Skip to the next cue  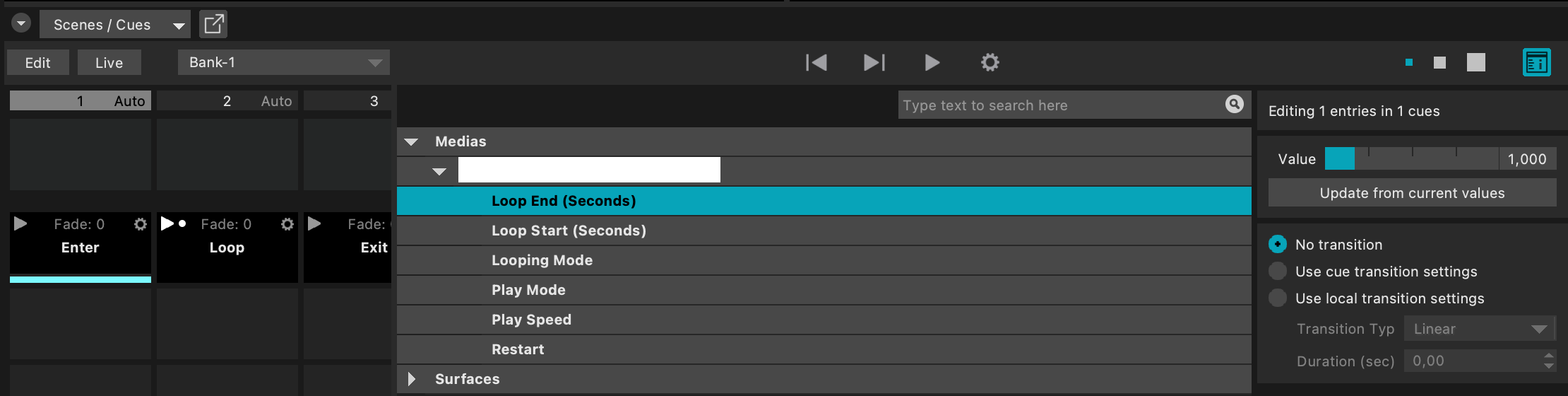tap(874, 63)
